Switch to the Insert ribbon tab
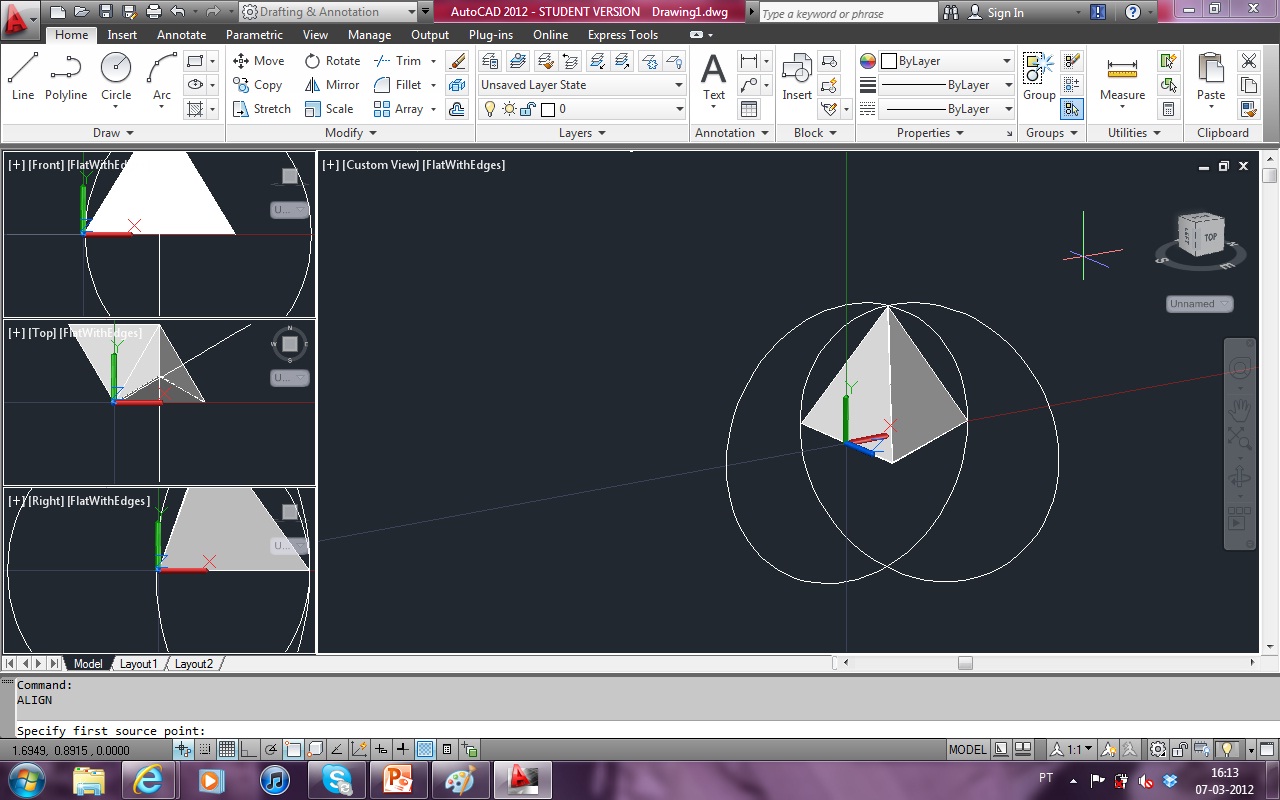This screenshot has height=800, width=1280. 122,35
